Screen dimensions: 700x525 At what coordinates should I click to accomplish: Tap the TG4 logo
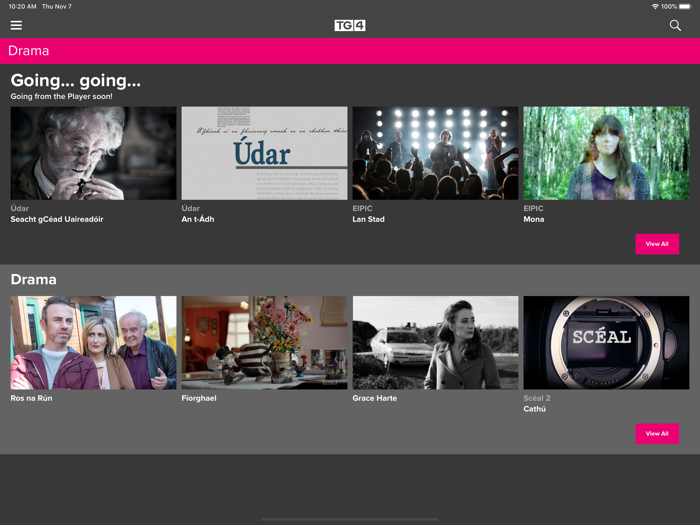(350, 25)
